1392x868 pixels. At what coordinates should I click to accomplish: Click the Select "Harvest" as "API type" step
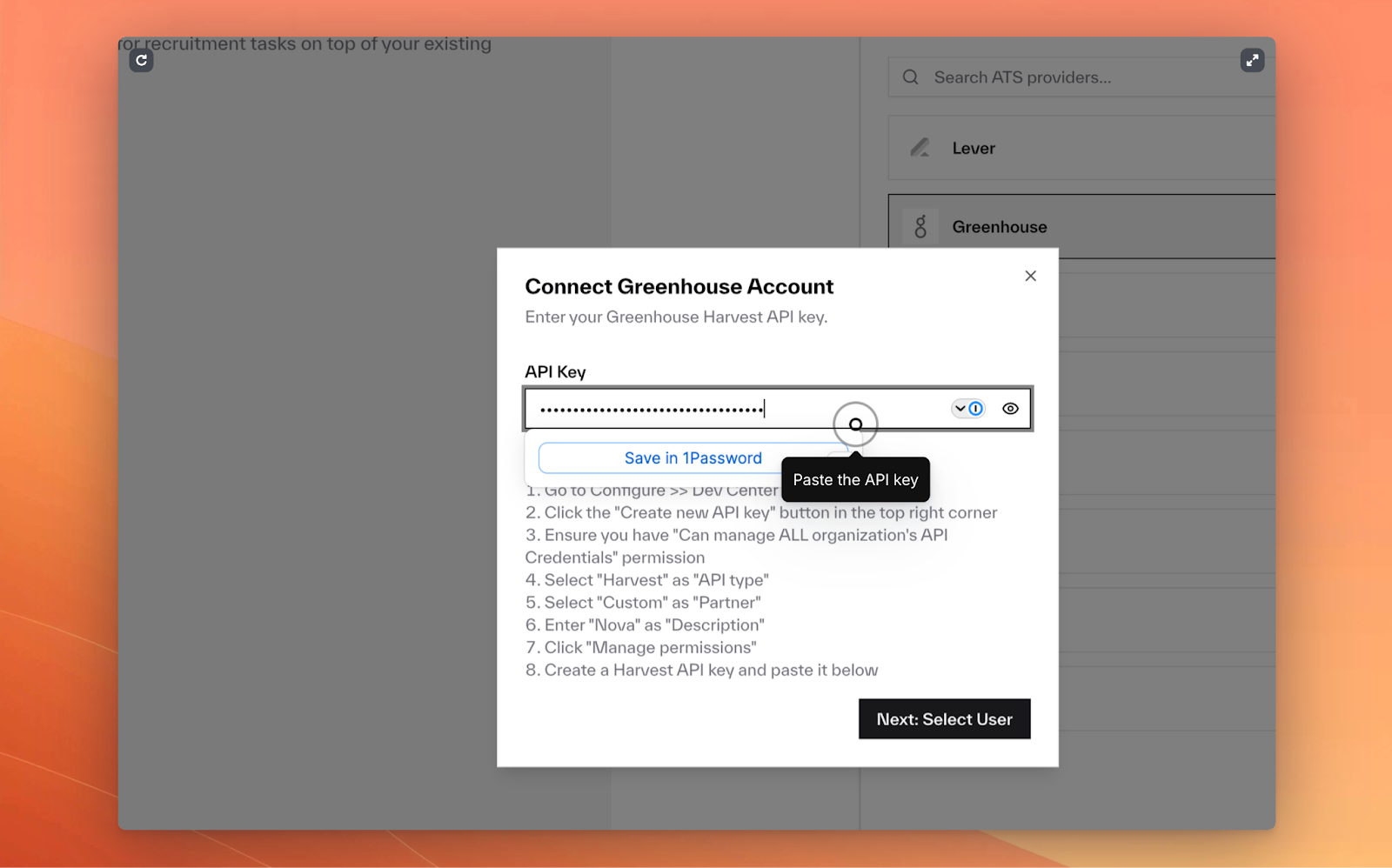click(647, 580)
